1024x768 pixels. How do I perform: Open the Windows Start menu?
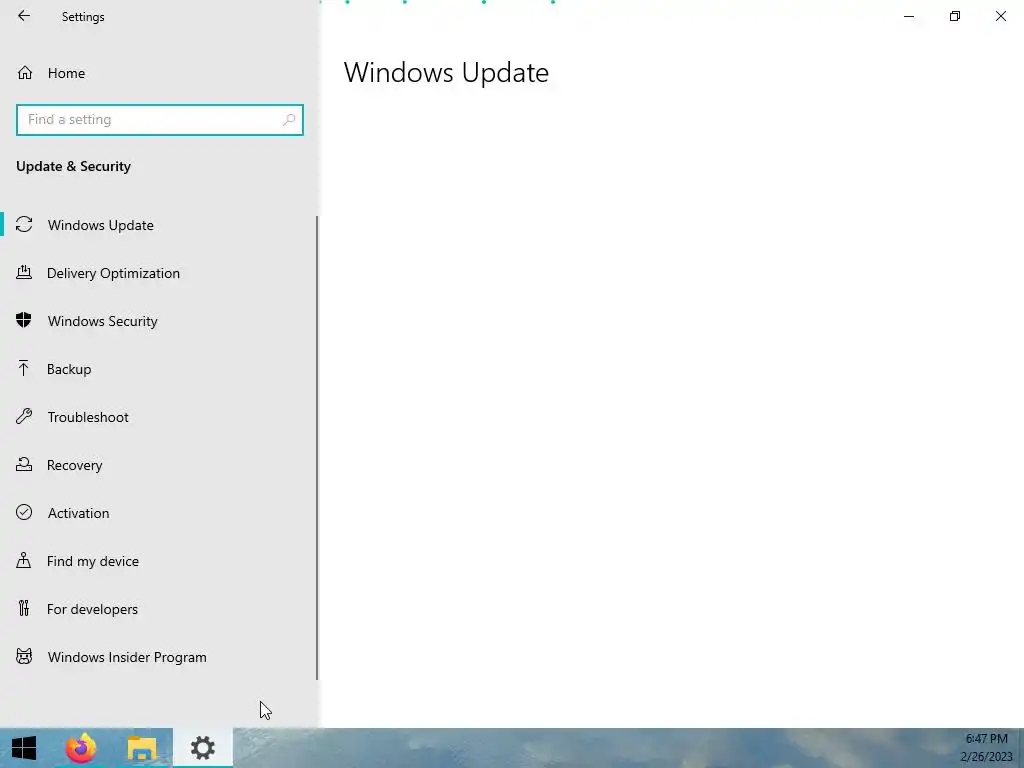point(24,748)
